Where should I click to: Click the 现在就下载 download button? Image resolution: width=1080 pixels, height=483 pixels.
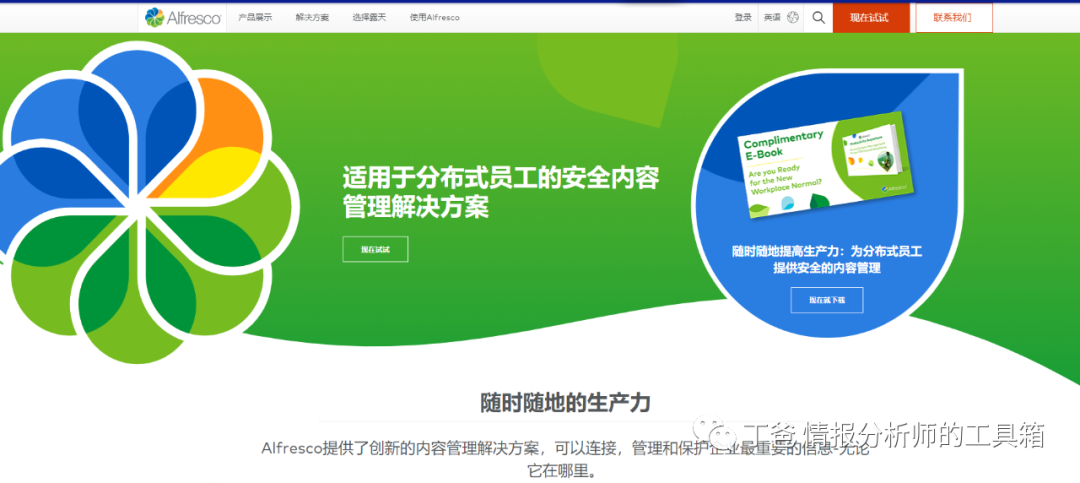[827, 300]
